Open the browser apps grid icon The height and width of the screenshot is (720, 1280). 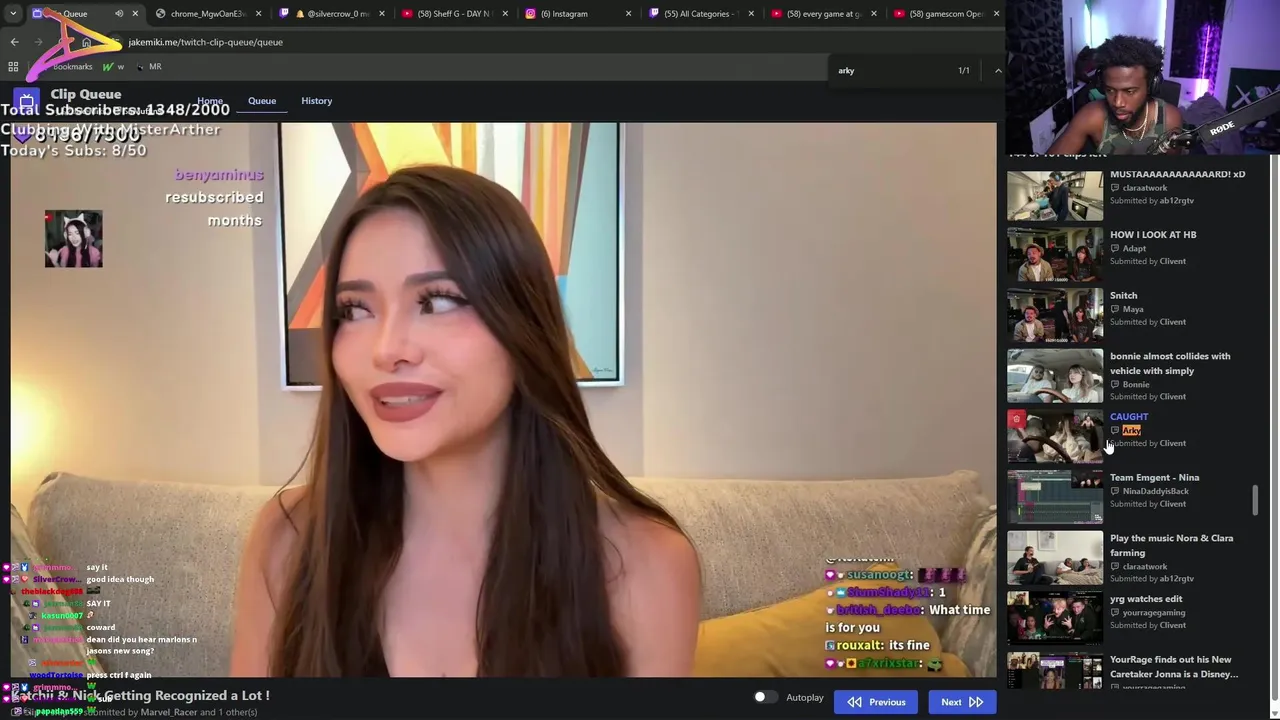point(13,66)
